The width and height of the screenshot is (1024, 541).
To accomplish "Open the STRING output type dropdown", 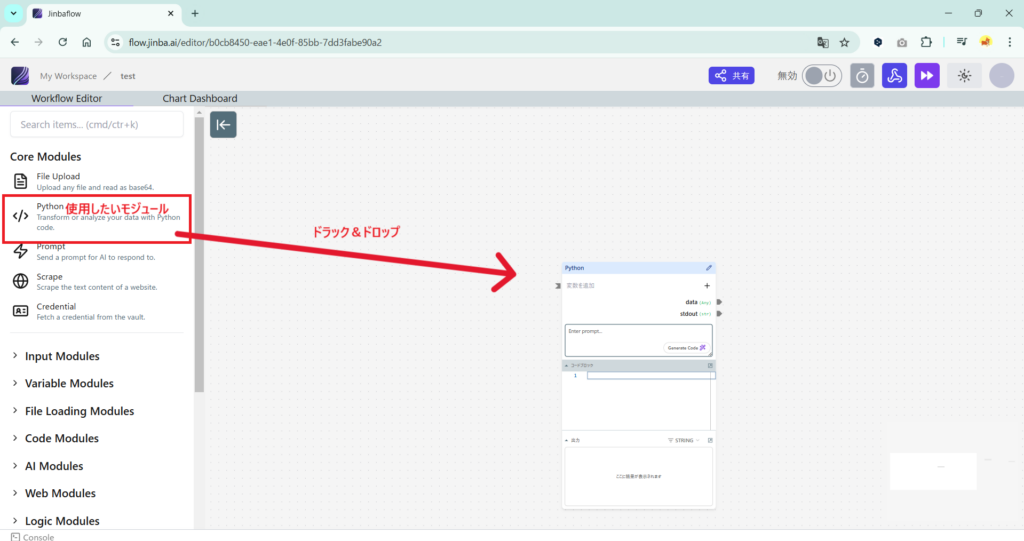I will [685, 440].
